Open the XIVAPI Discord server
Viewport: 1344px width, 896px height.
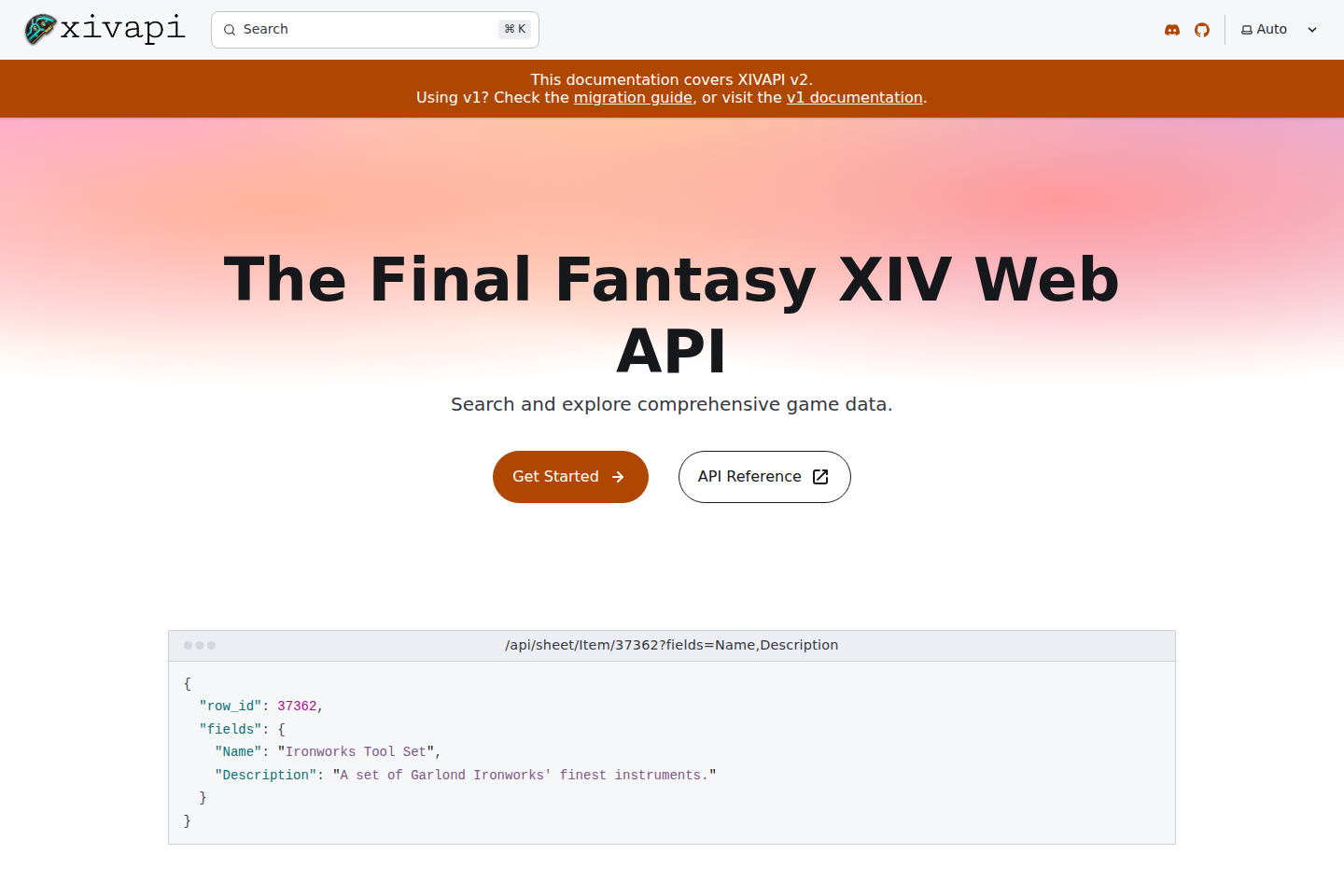[x=1171, y=29]
